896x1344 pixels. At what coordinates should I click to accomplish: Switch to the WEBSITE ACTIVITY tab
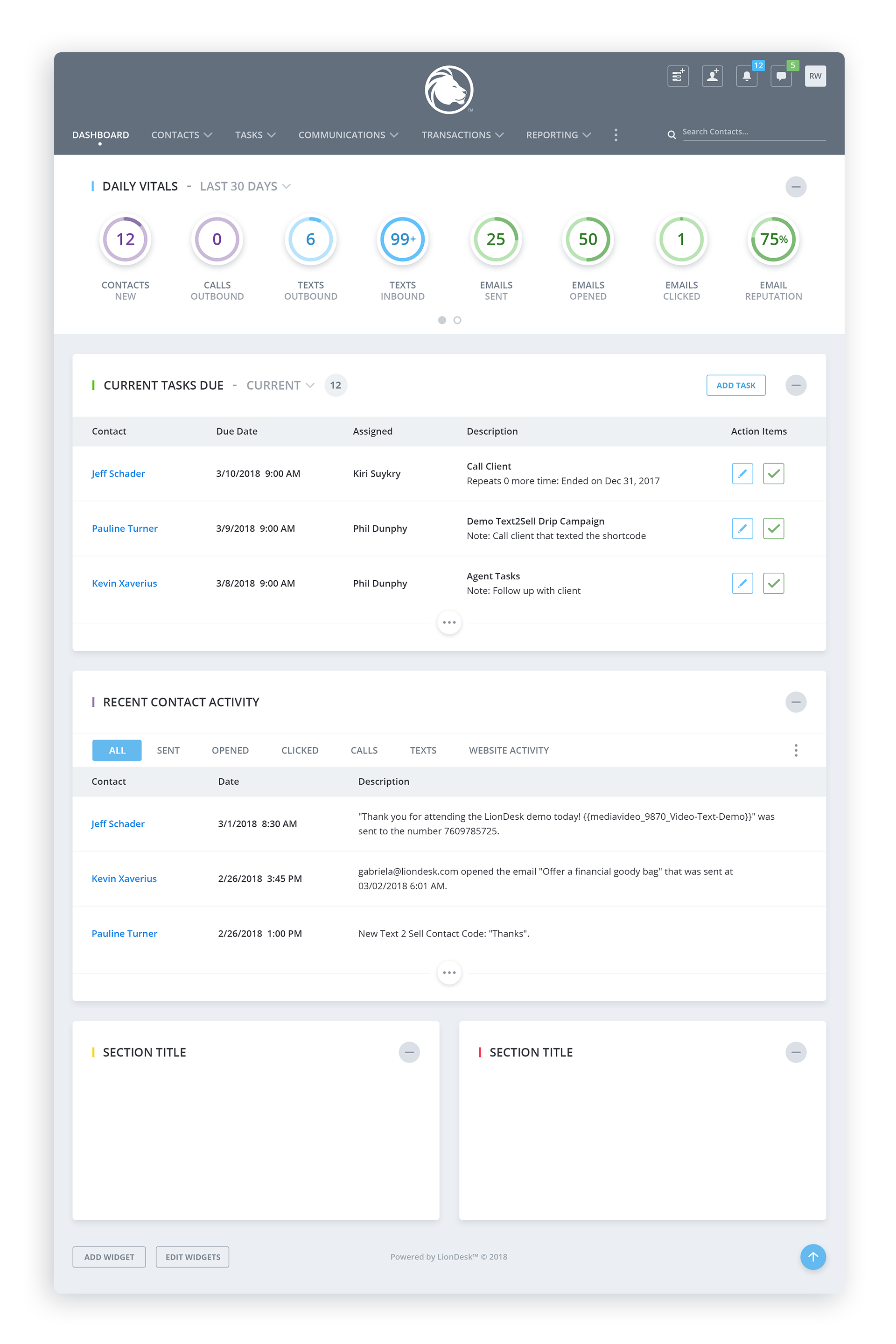click(x=509, y=750)
